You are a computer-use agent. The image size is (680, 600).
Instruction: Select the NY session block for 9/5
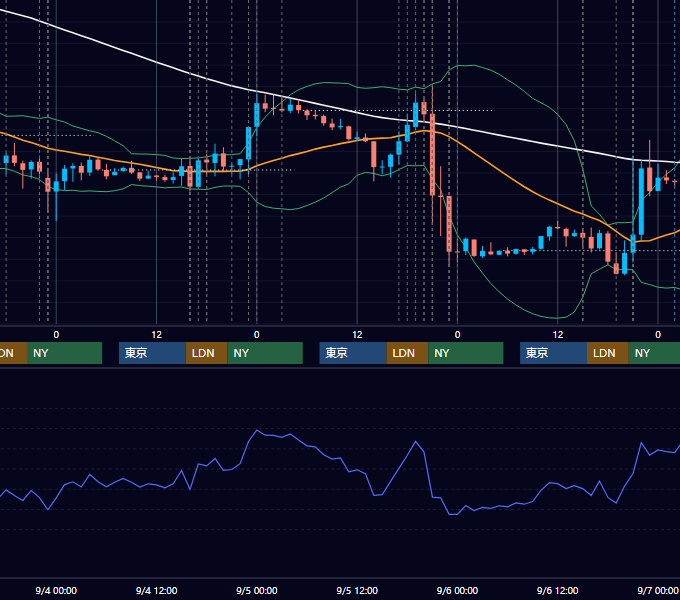pos(466,353)
